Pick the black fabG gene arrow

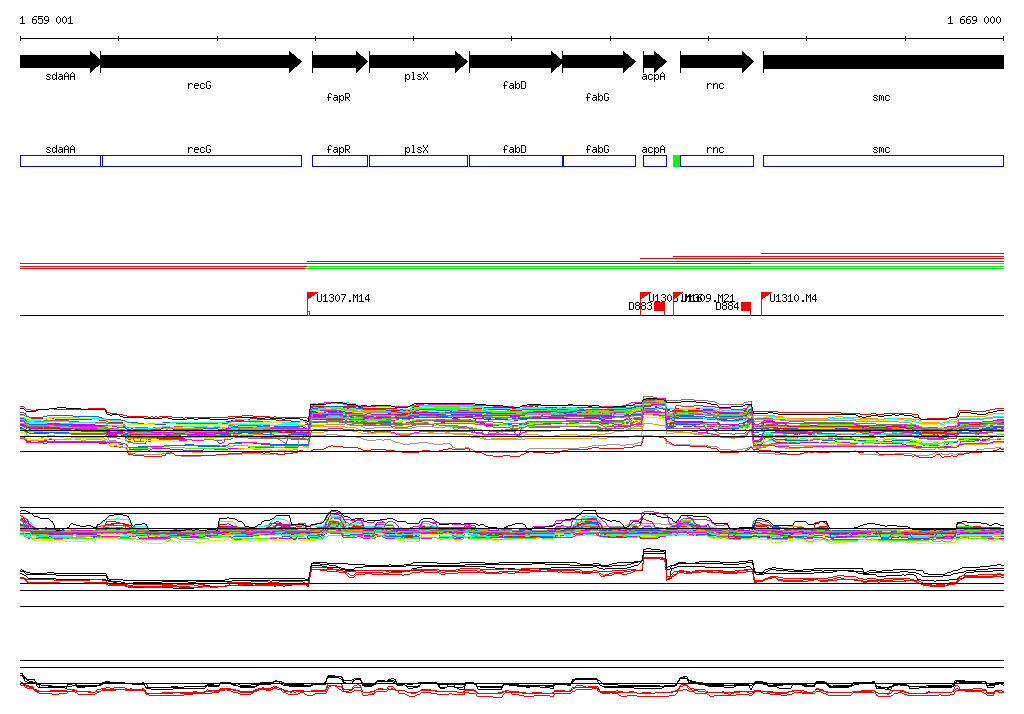click(599, 62)
